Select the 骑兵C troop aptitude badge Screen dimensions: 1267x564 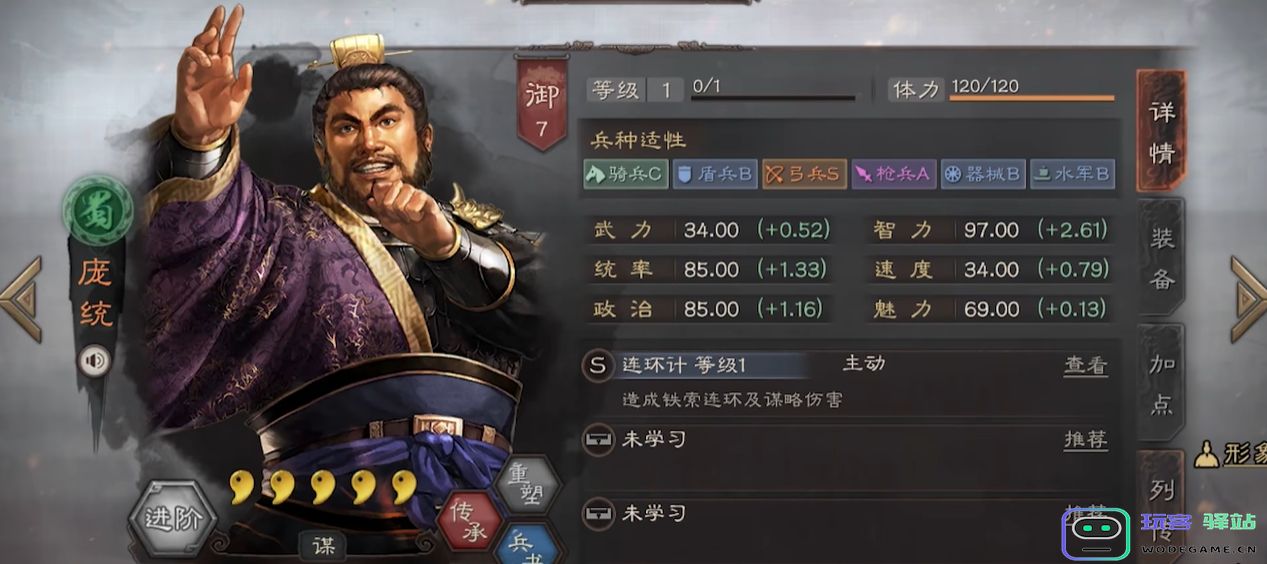point(625,173)
